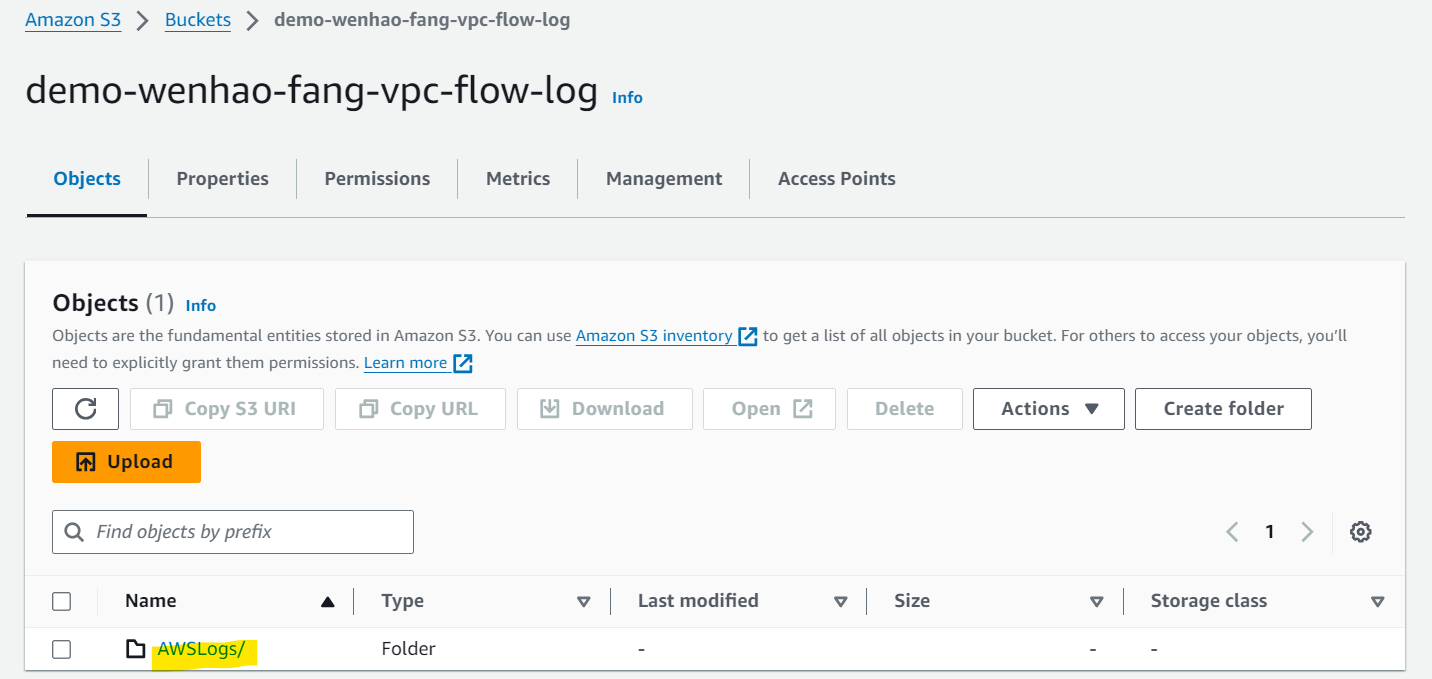Click the Size column header text

click(x=912, y=601)
